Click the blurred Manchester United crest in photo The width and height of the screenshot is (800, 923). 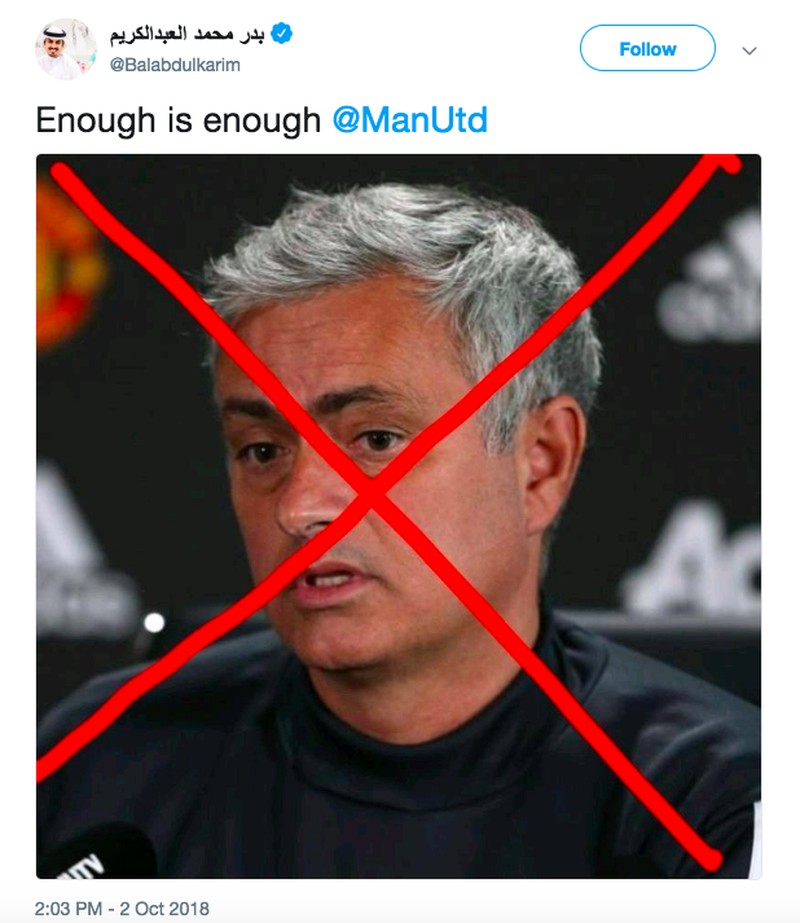tap(69, 265)
